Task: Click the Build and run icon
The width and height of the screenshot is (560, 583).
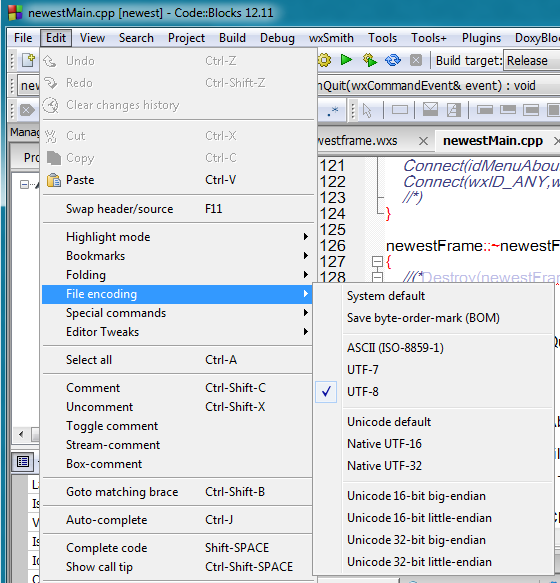Action: [370, 60]
